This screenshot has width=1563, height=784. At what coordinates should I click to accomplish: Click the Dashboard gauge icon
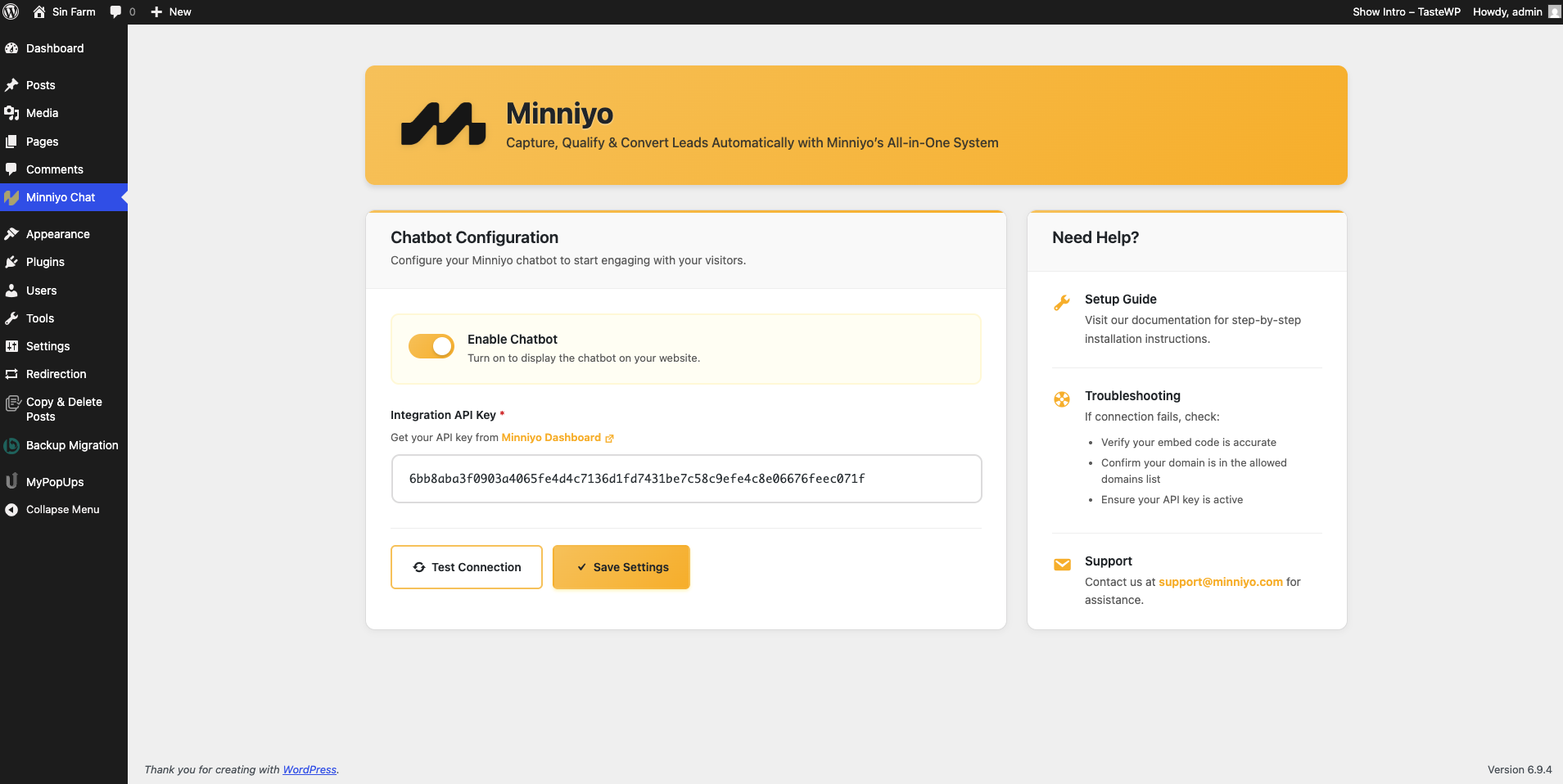[11, 48]
